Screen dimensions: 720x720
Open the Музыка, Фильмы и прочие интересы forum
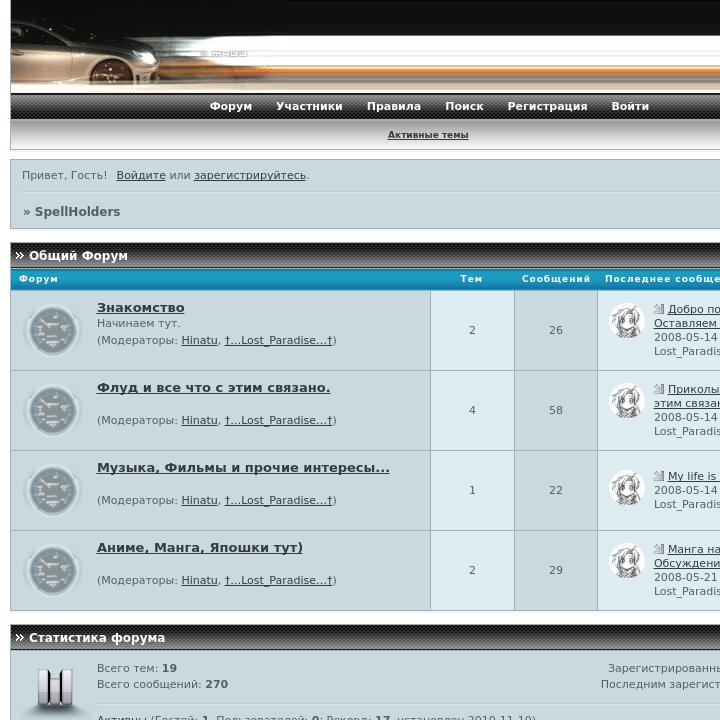(x=243, y=467)
